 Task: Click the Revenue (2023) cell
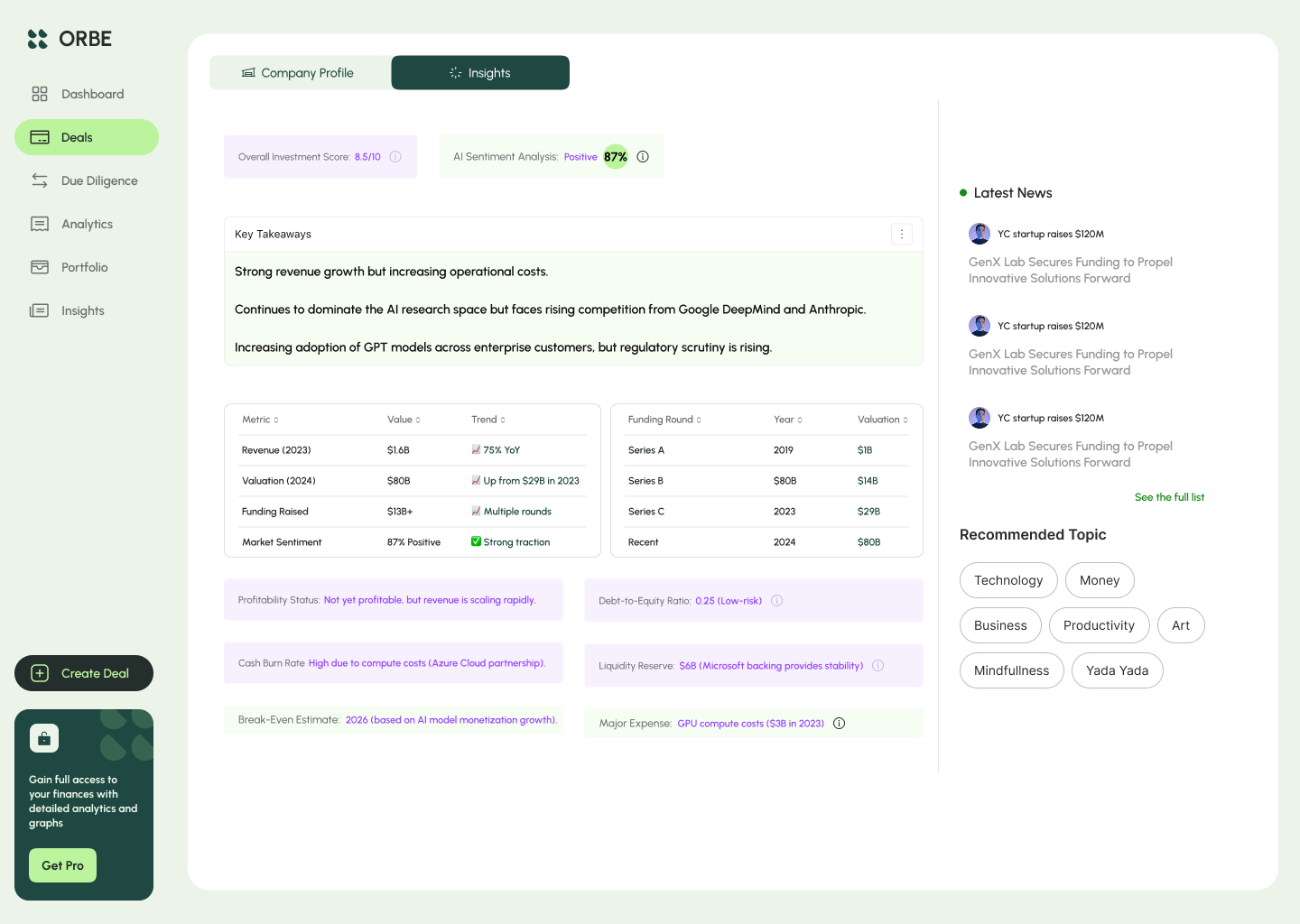click(276, 450)
